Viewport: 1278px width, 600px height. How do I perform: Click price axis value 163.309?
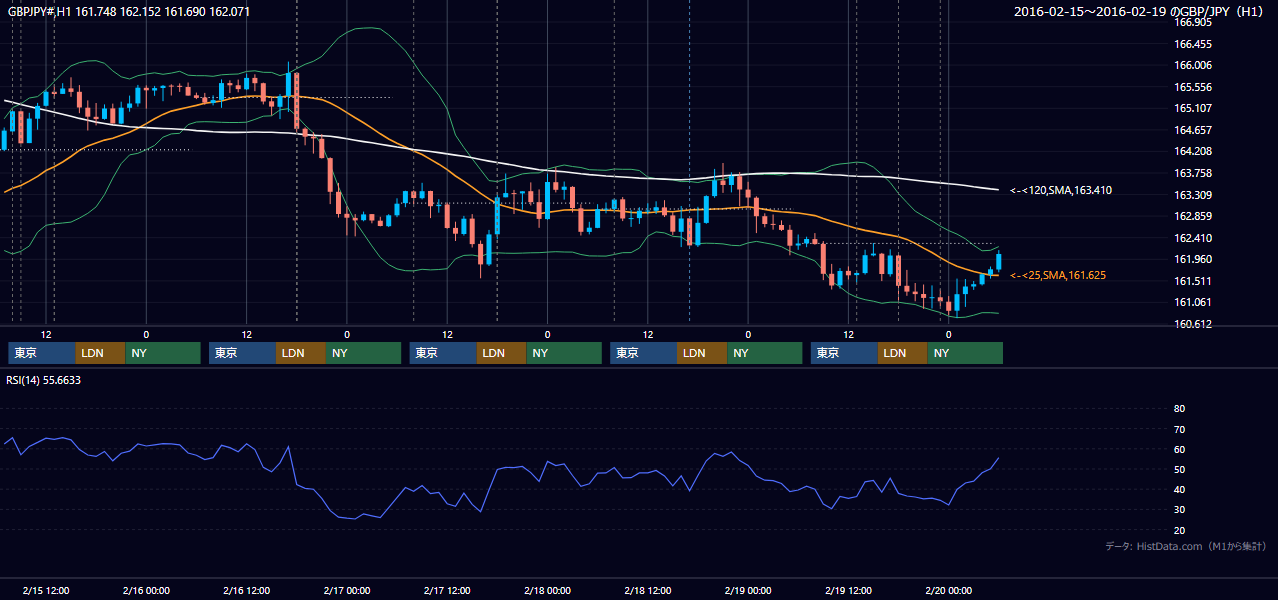tap(1193, 195)
